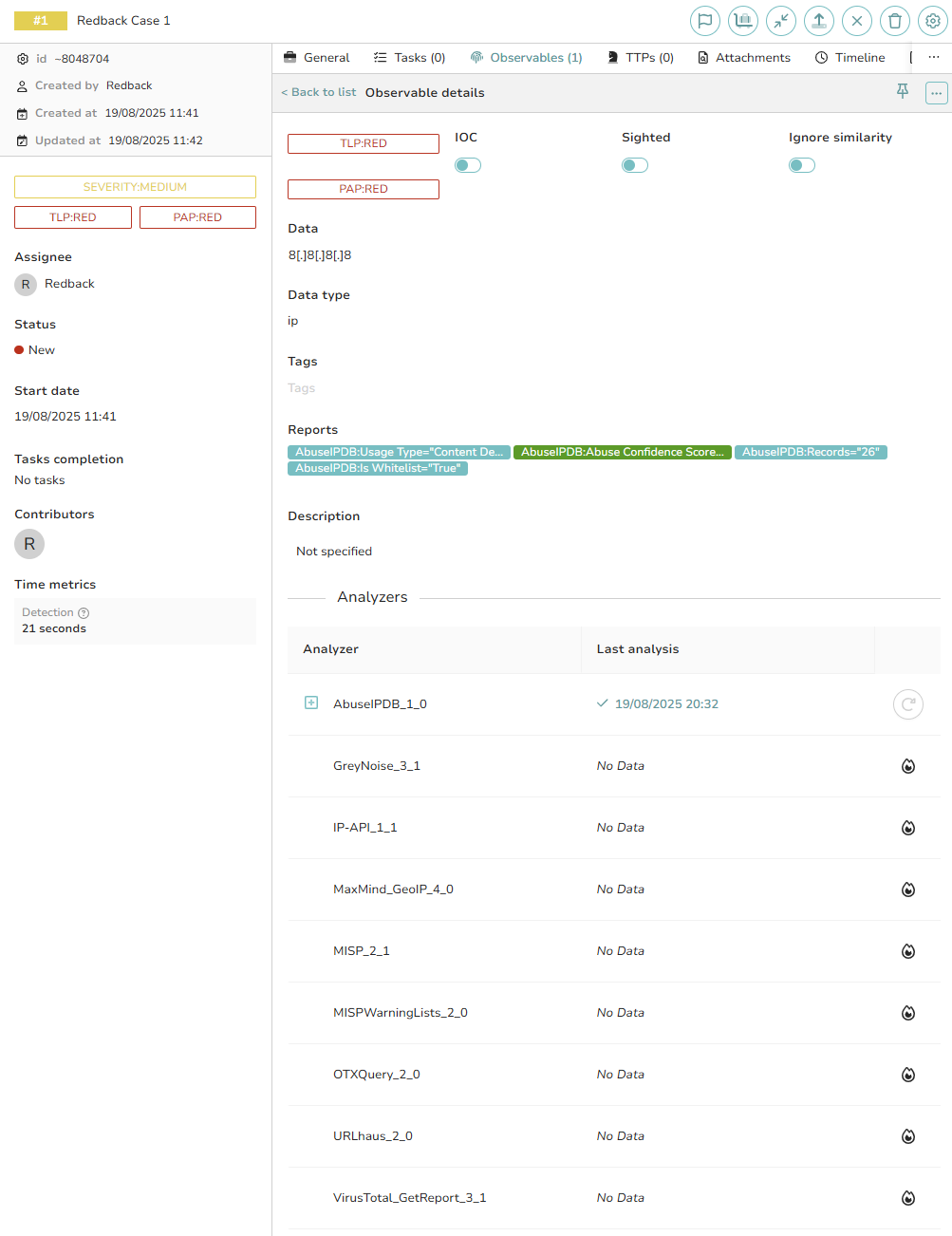
Task: Click the export case upload icon
Action: (x=818, y=21)
